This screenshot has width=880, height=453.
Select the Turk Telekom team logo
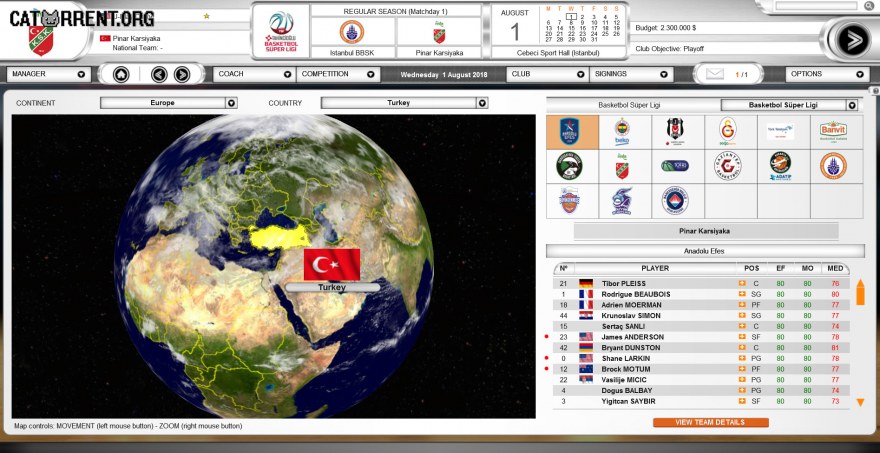780,131
